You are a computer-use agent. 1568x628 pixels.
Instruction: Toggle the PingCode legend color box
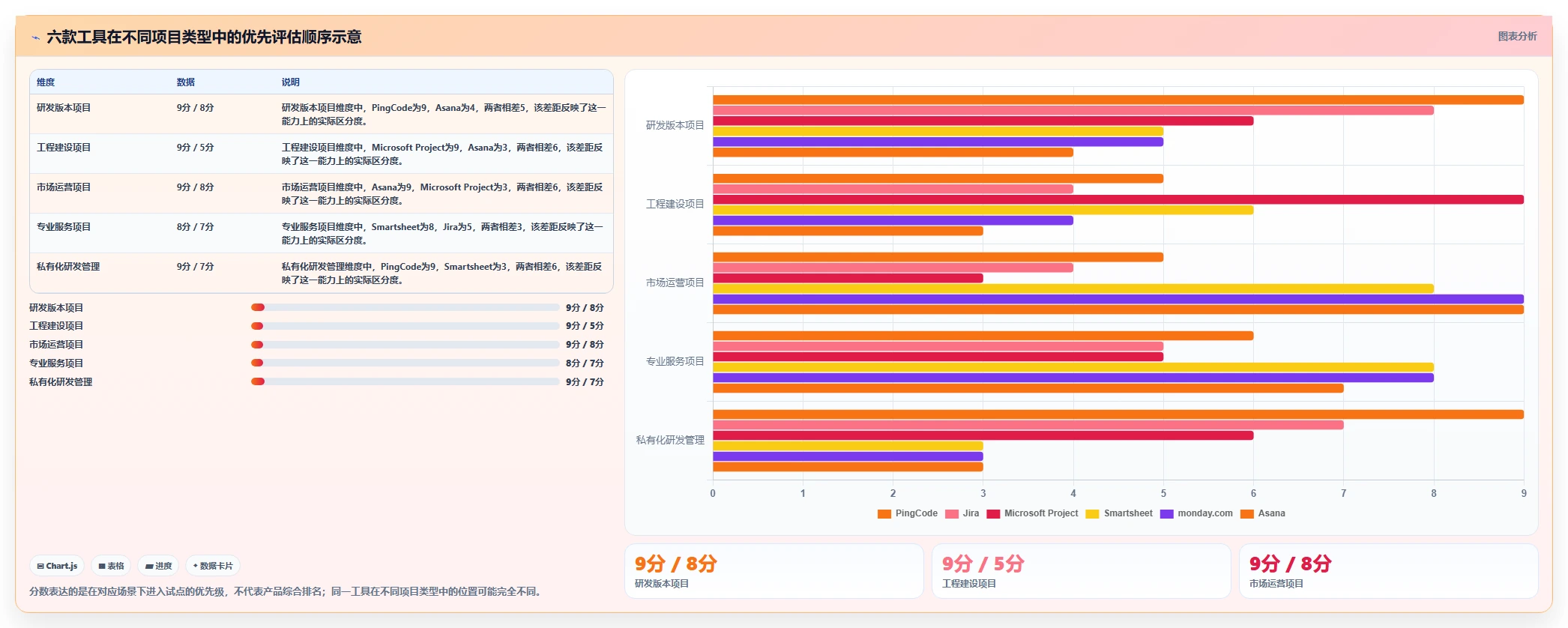(884, 513)
